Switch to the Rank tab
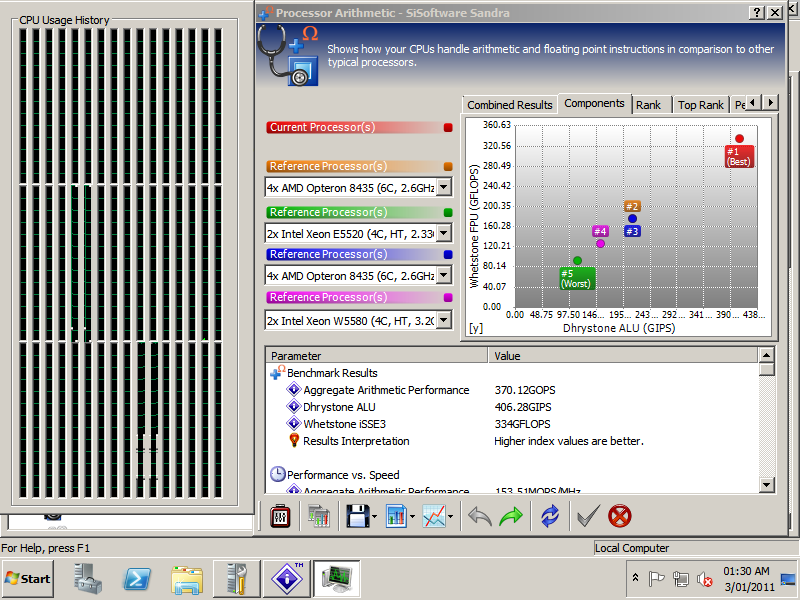Image resolution: width=800 pixels, height=600 pixels. pos(648,105)
